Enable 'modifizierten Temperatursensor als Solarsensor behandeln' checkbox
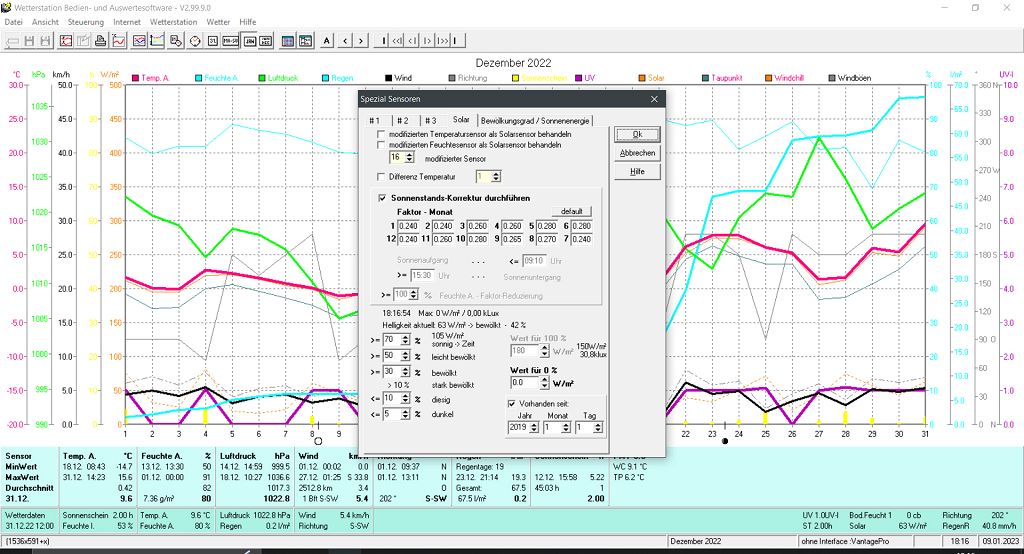 (x=380, y=134)
